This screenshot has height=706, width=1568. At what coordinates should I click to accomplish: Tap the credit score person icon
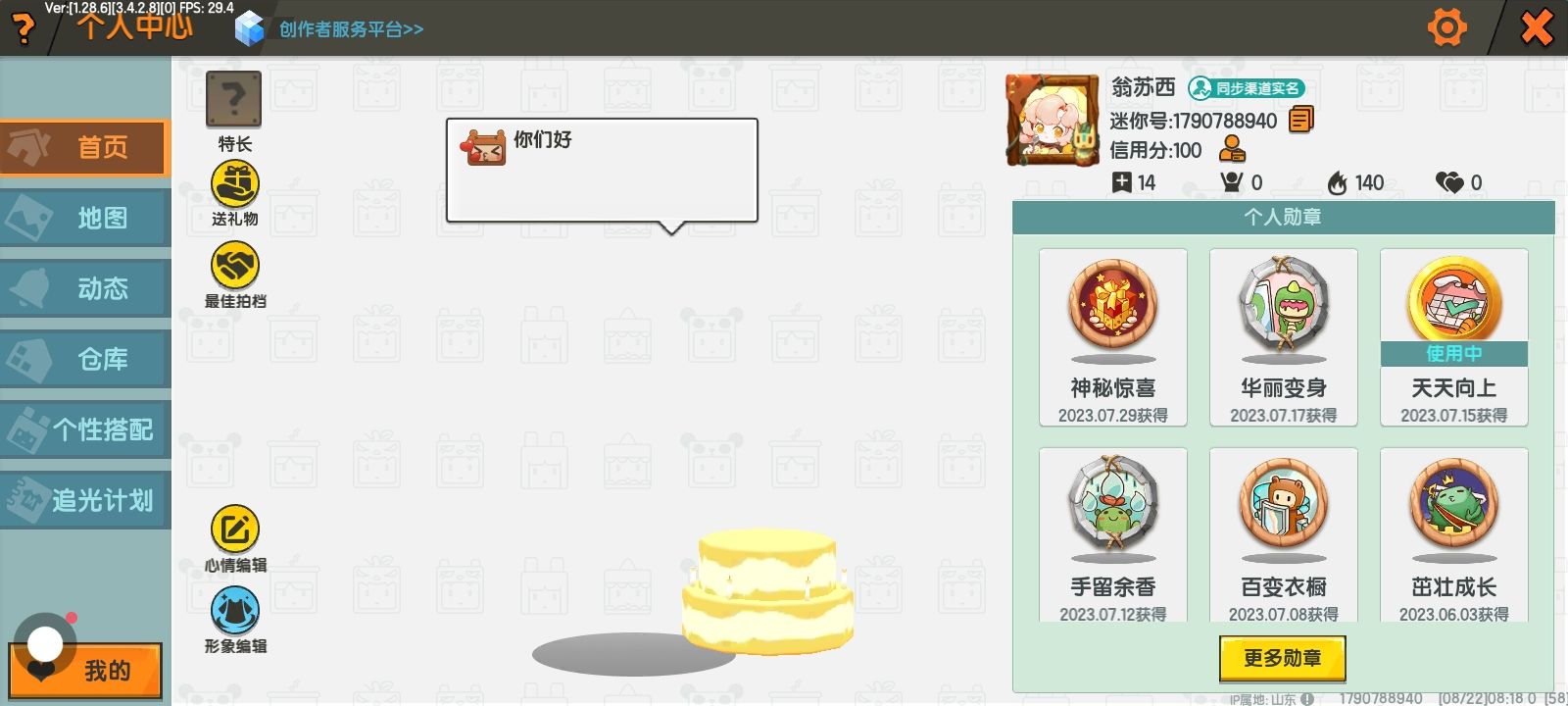[x=1232, y=149]
